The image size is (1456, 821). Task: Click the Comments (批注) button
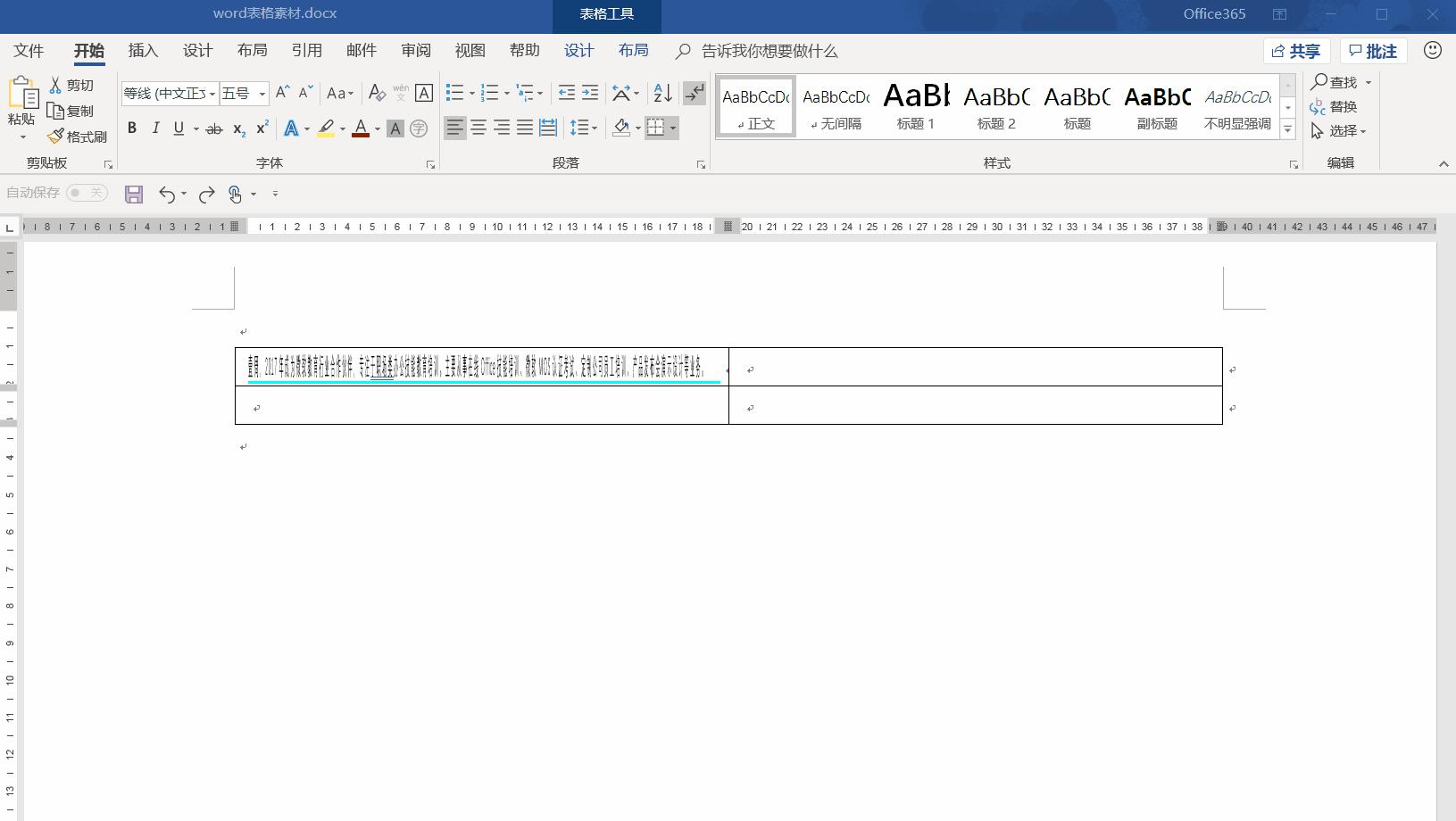[1373, 52]
